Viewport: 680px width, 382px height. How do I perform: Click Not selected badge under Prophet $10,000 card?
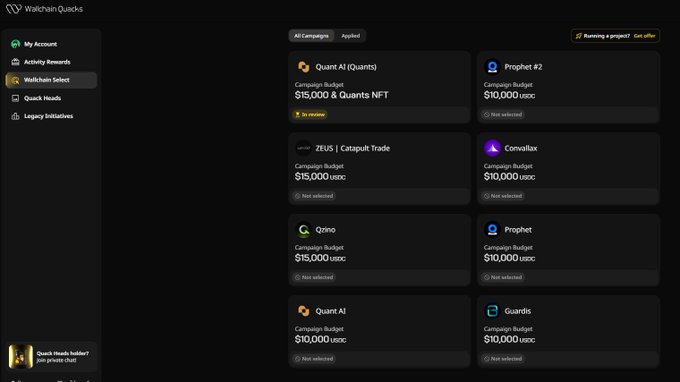tap(503, 277)
